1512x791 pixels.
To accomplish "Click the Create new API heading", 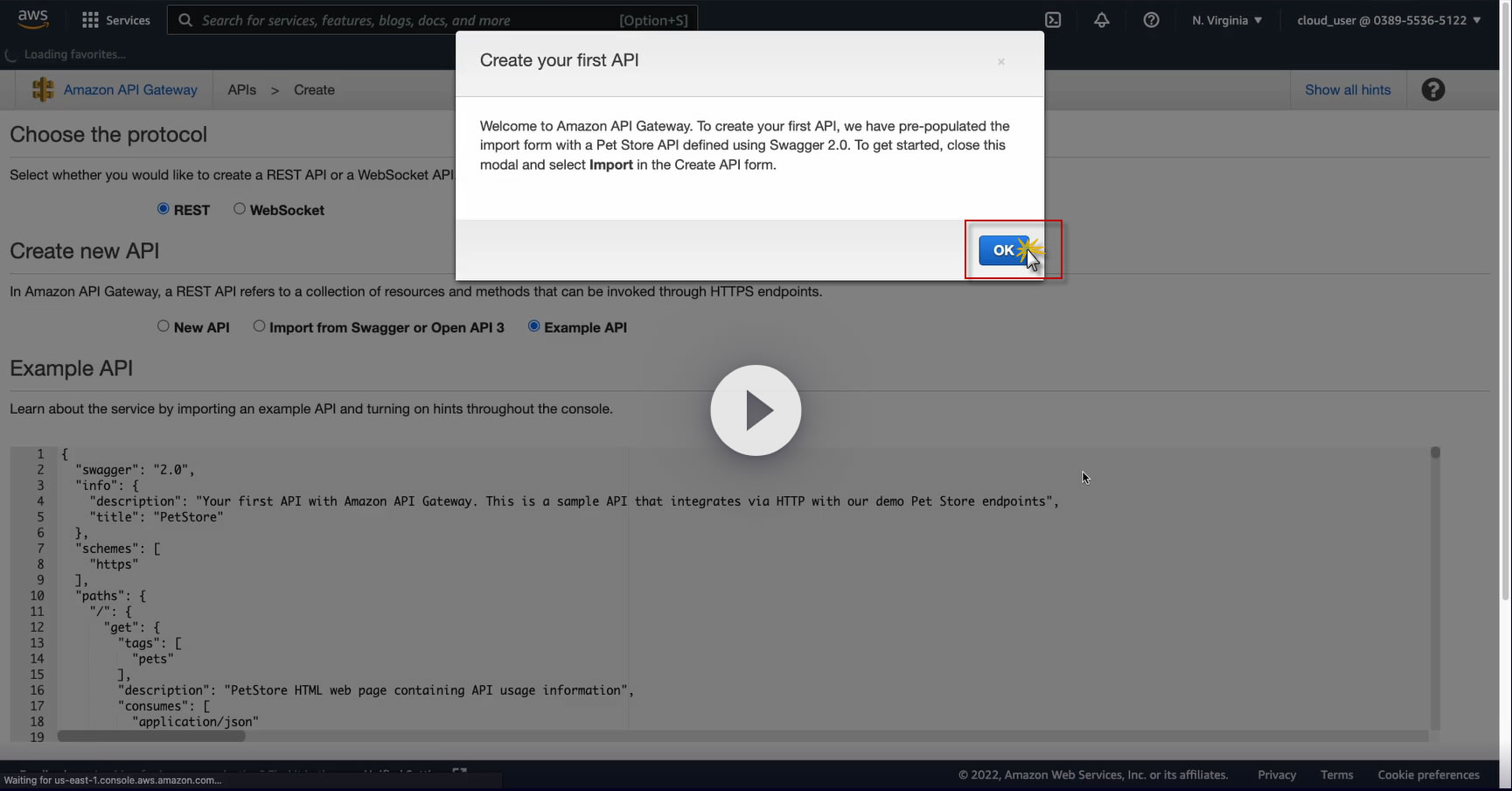I will pyautogui.click(x=85, y=251).
